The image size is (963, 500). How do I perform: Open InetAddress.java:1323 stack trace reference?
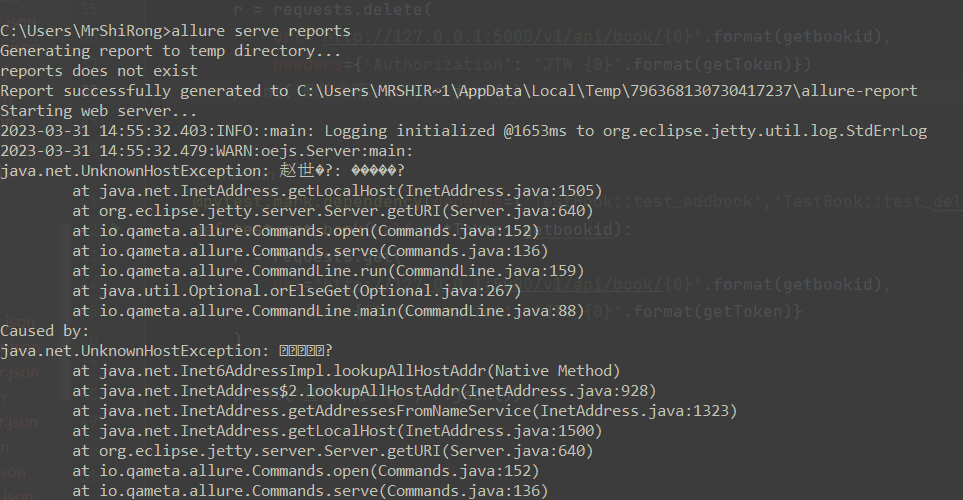634,411
